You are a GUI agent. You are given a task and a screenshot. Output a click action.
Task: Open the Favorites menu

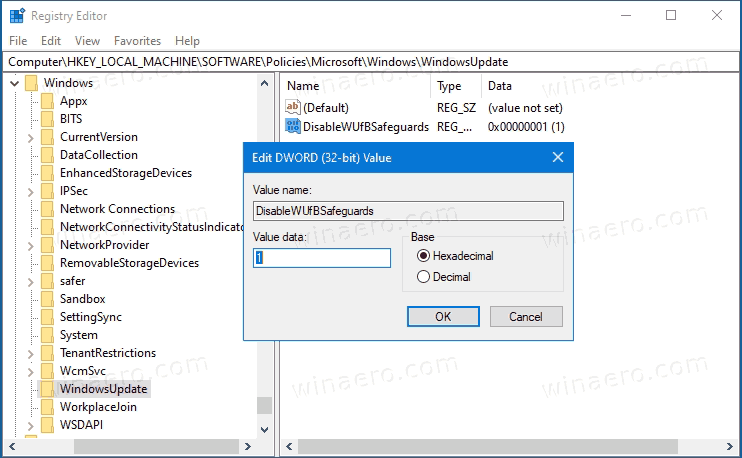(137, 41)
